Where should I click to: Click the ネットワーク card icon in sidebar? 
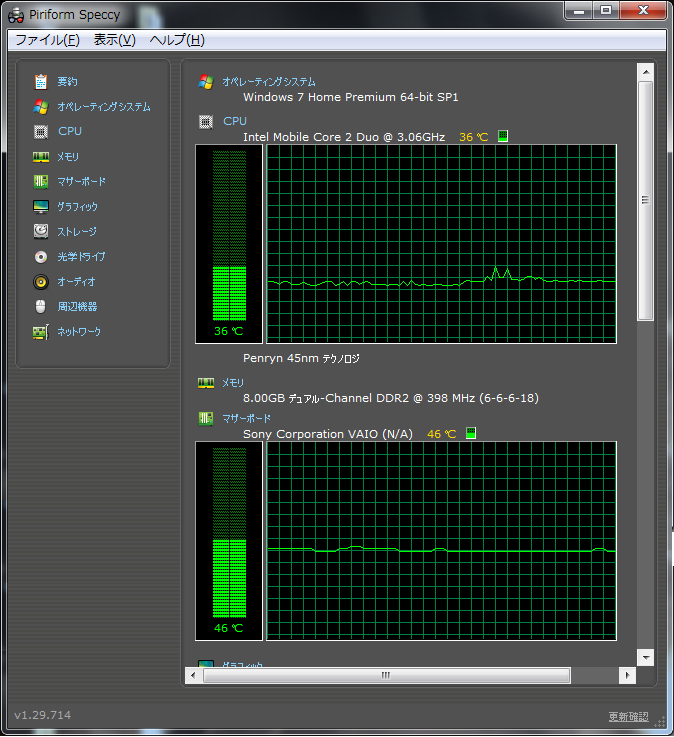pyautogui.click(x=41, y=332)
